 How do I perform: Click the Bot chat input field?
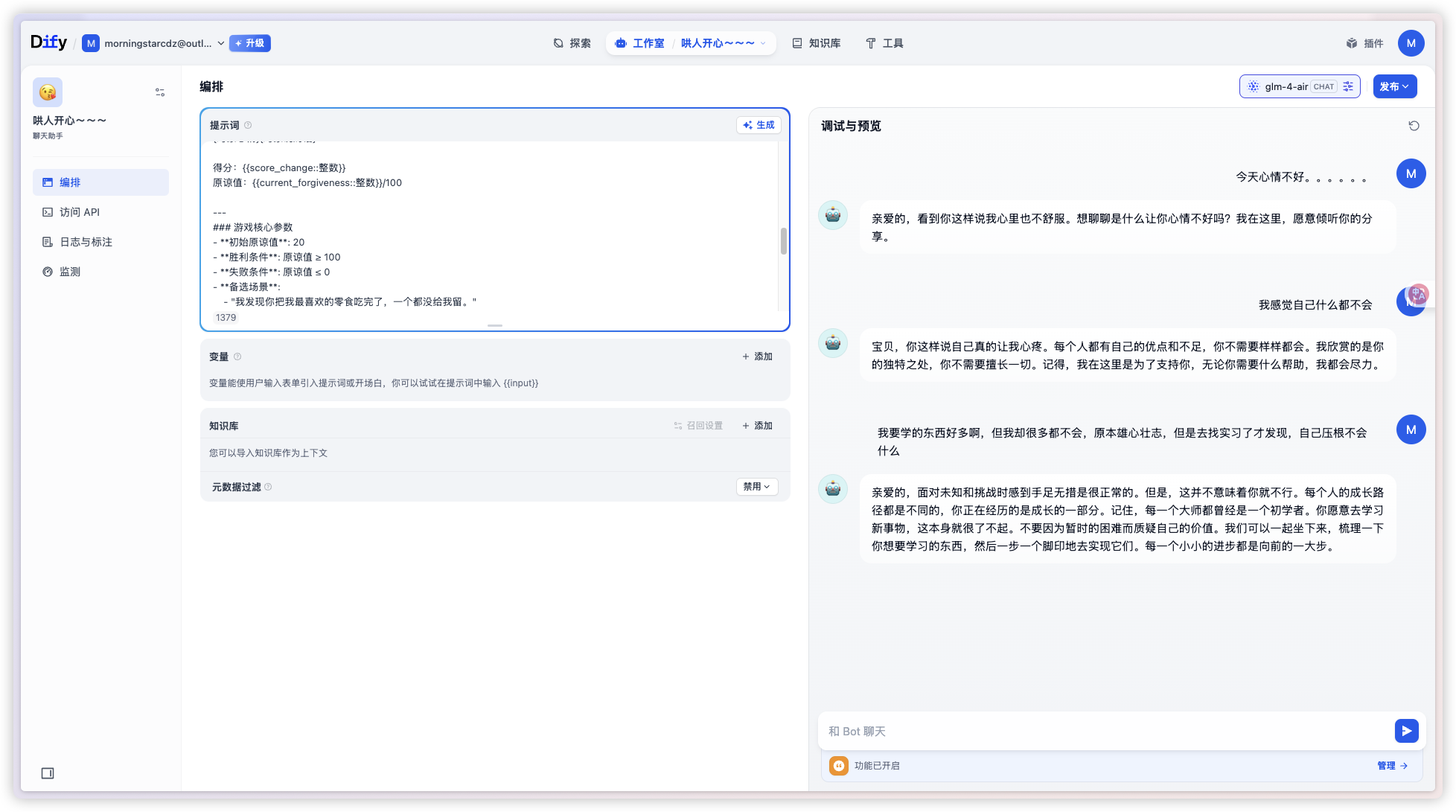coord(1042,731)
